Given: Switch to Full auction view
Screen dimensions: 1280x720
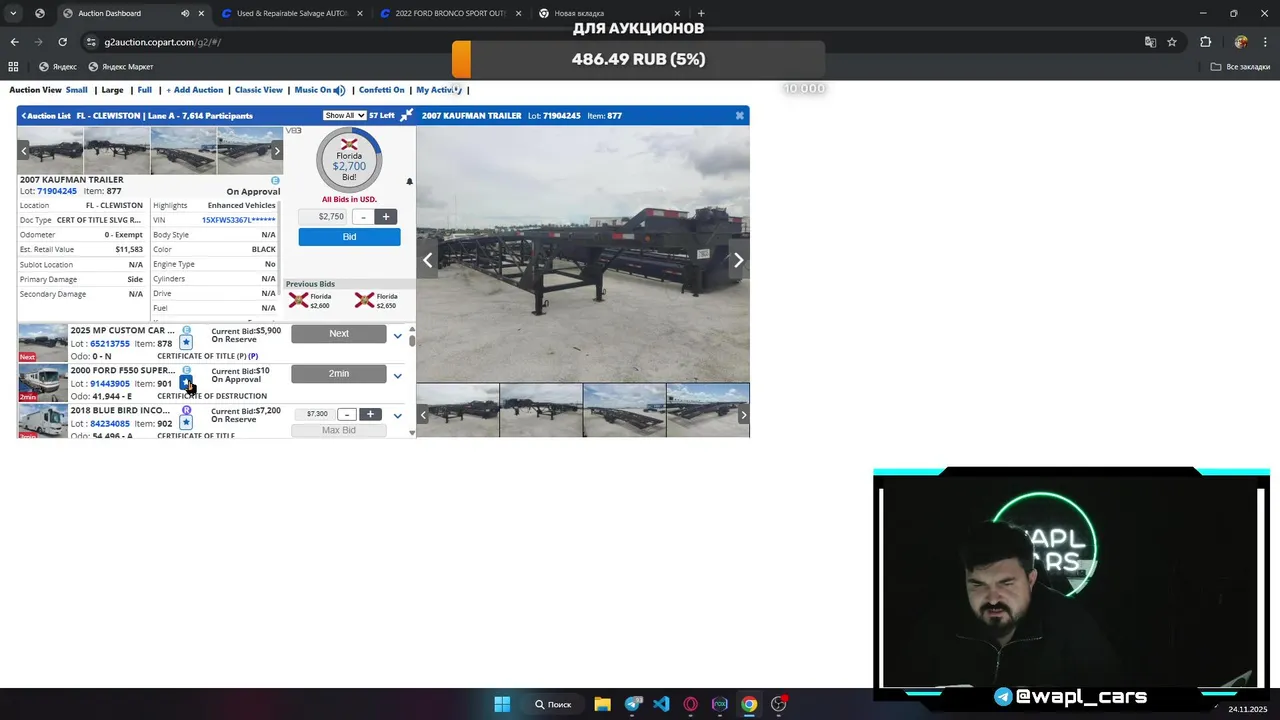Looking at the screenshot, I should tap(145, 90).
